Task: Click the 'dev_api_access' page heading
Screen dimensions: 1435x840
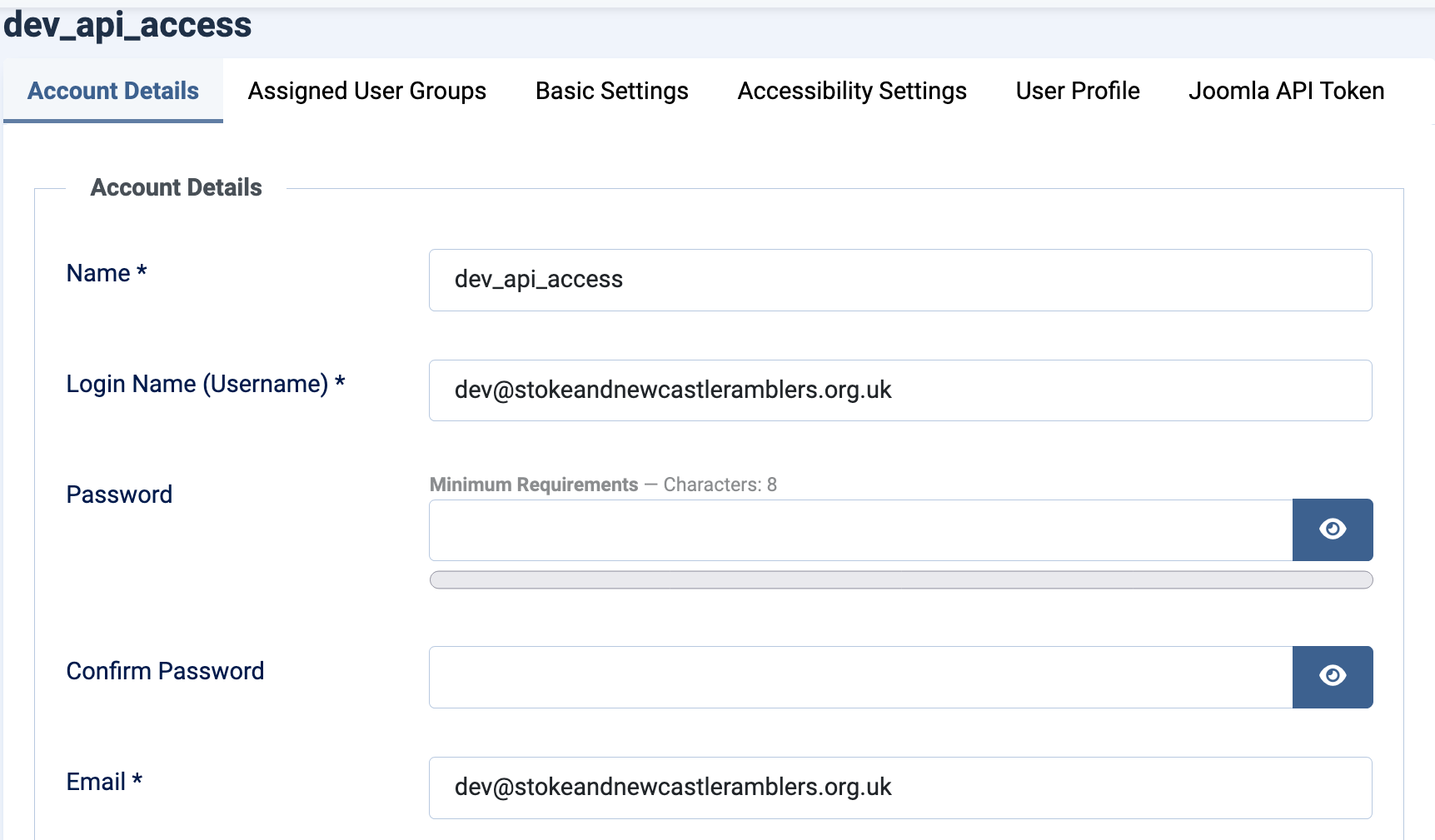Action: click(127, 25)
